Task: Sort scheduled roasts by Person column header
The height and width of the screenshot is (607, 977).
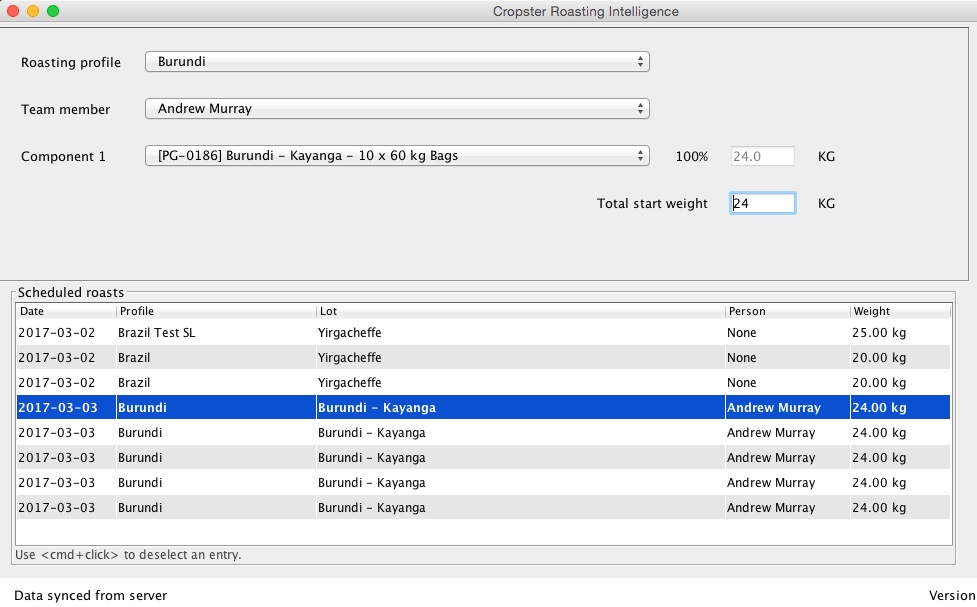Action: [x=788, y=311]
